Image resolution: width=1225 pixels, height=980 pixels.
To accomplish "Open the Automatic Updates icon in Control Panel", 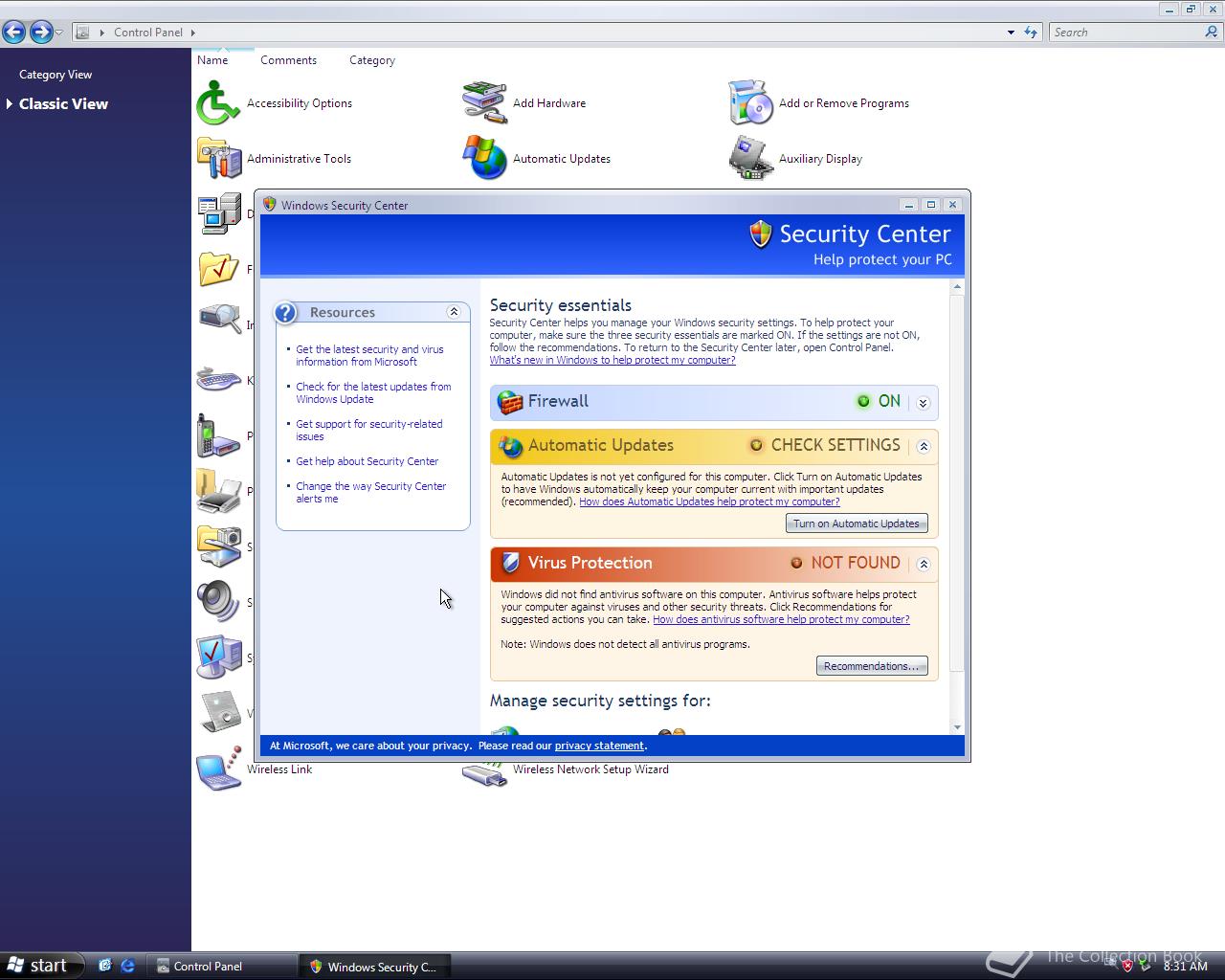I will pos(484,159).
